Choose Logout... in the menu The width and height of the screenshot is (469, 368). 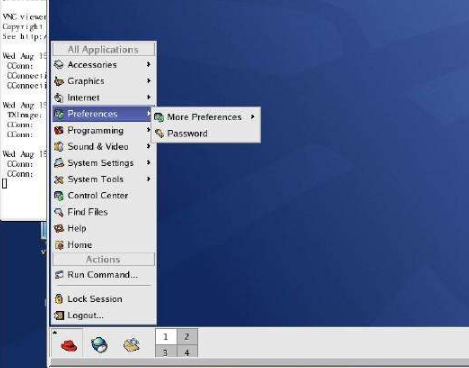[103, 315]
